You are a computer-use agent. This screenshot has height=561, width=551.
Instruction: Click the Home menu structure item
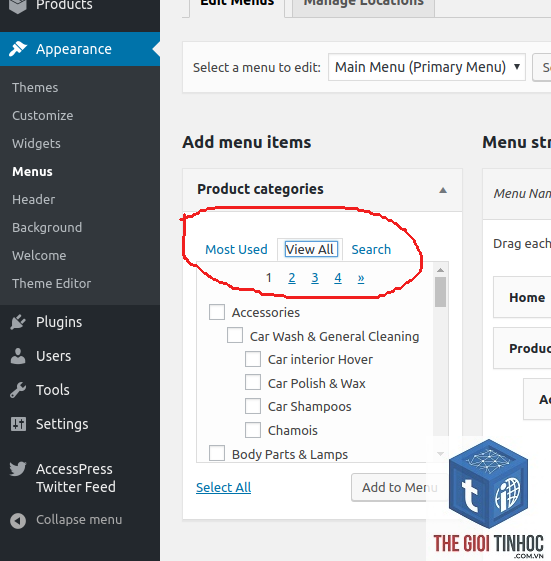click(x=522, y=297)
